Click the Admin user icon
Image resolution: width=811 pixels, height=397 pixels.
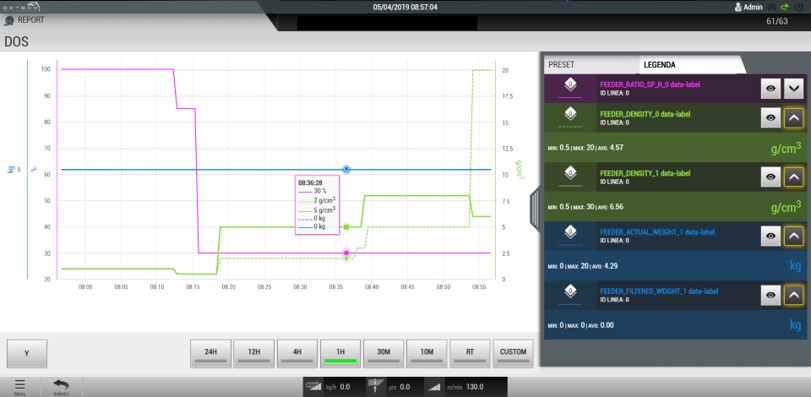tap(738, 7)
